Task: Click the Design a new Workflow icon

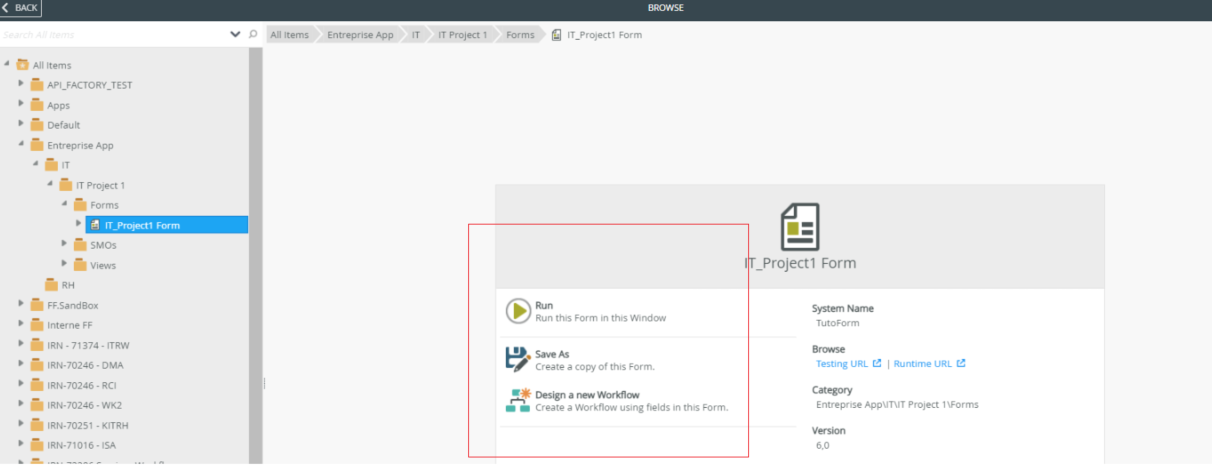Action: tap(517, 400)
